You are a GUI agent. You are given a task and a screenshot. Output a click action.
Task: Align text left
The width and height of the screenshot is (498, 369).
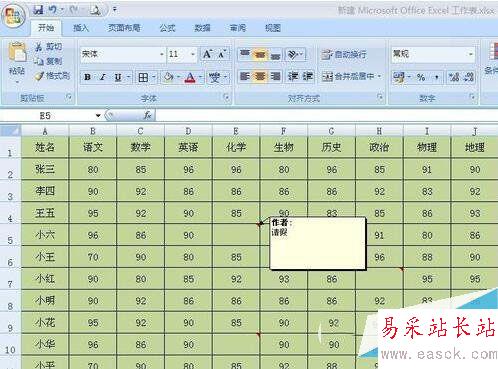pyautogui.click(x=245, y=77)
